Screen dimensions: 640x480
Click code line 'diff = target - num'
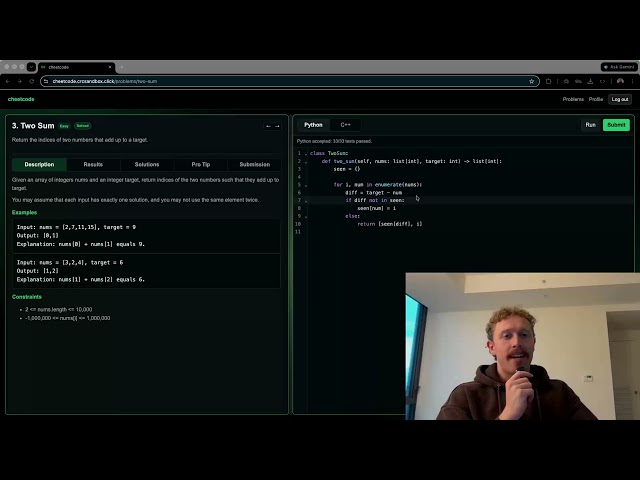373,193
